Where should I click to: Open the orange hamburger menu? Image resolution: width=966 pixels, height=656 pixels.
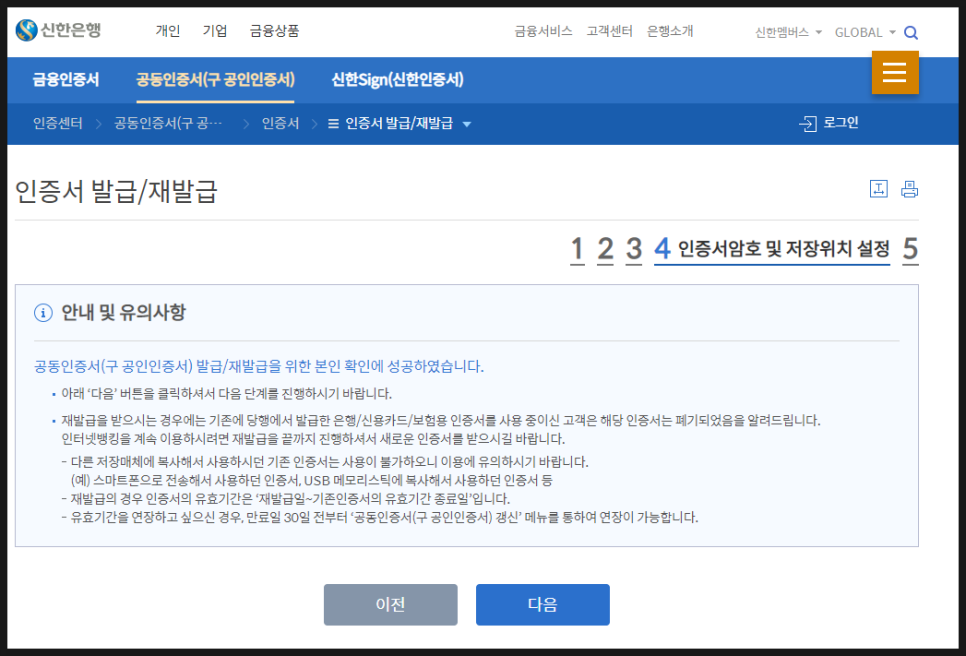[895, 72]
